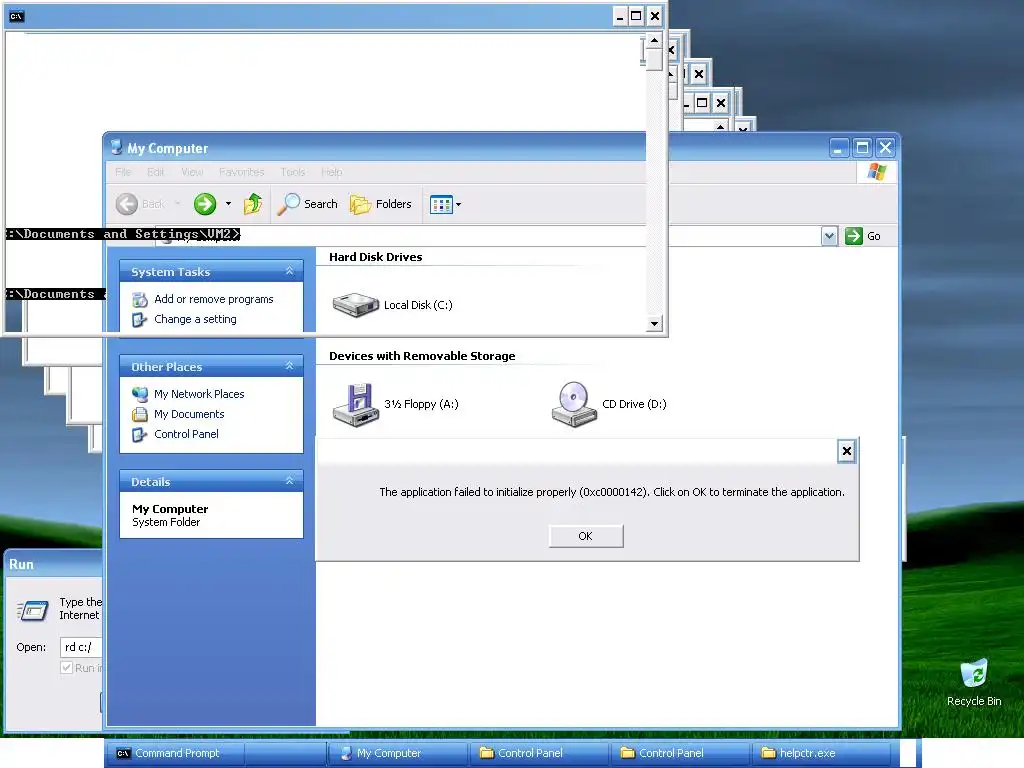Click the Command Prompt scroll down arrow
This screenshot has height=768, width=1024.
point(654,323)
